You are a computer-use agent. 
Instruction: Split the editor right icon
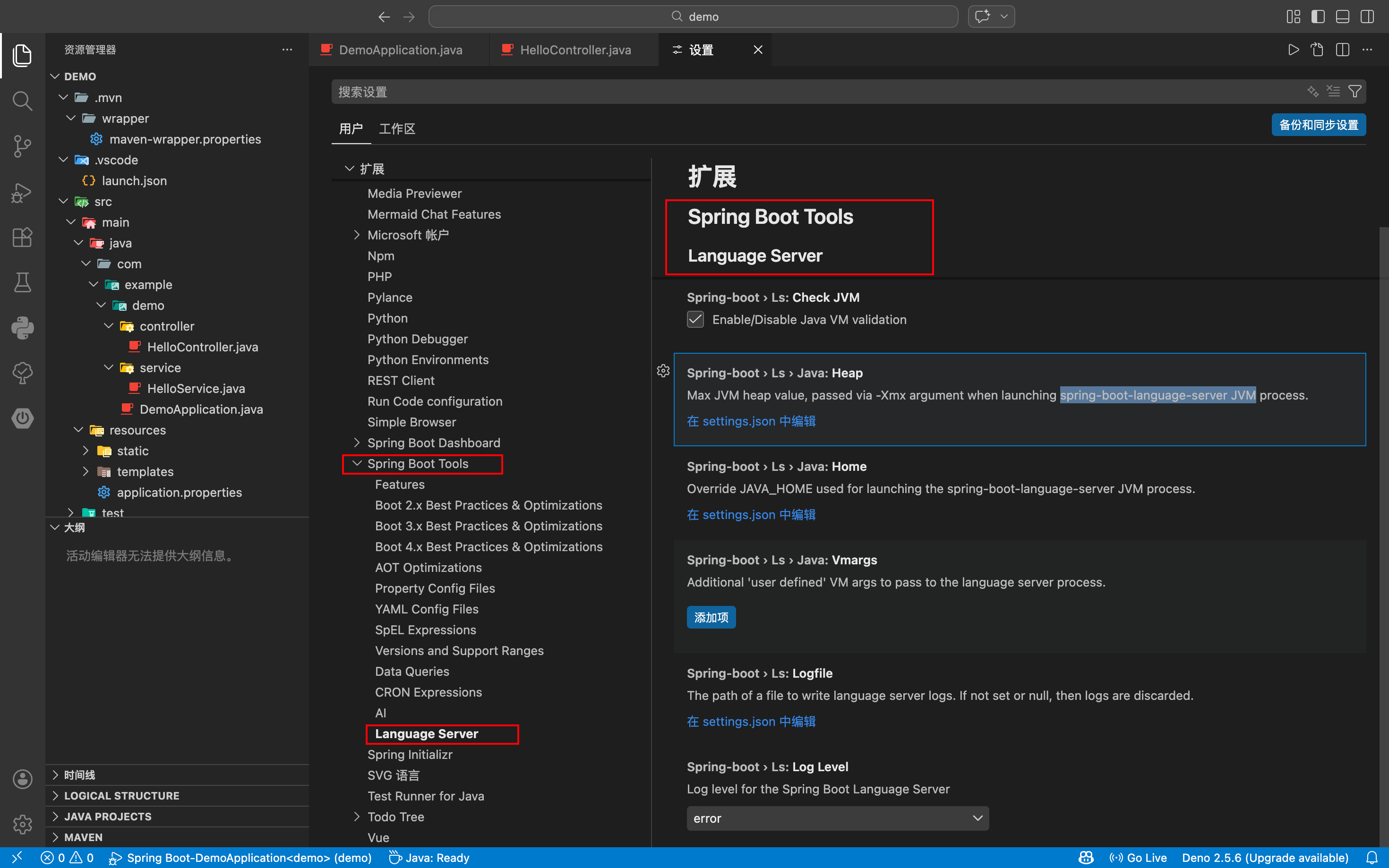point(1343,50)
